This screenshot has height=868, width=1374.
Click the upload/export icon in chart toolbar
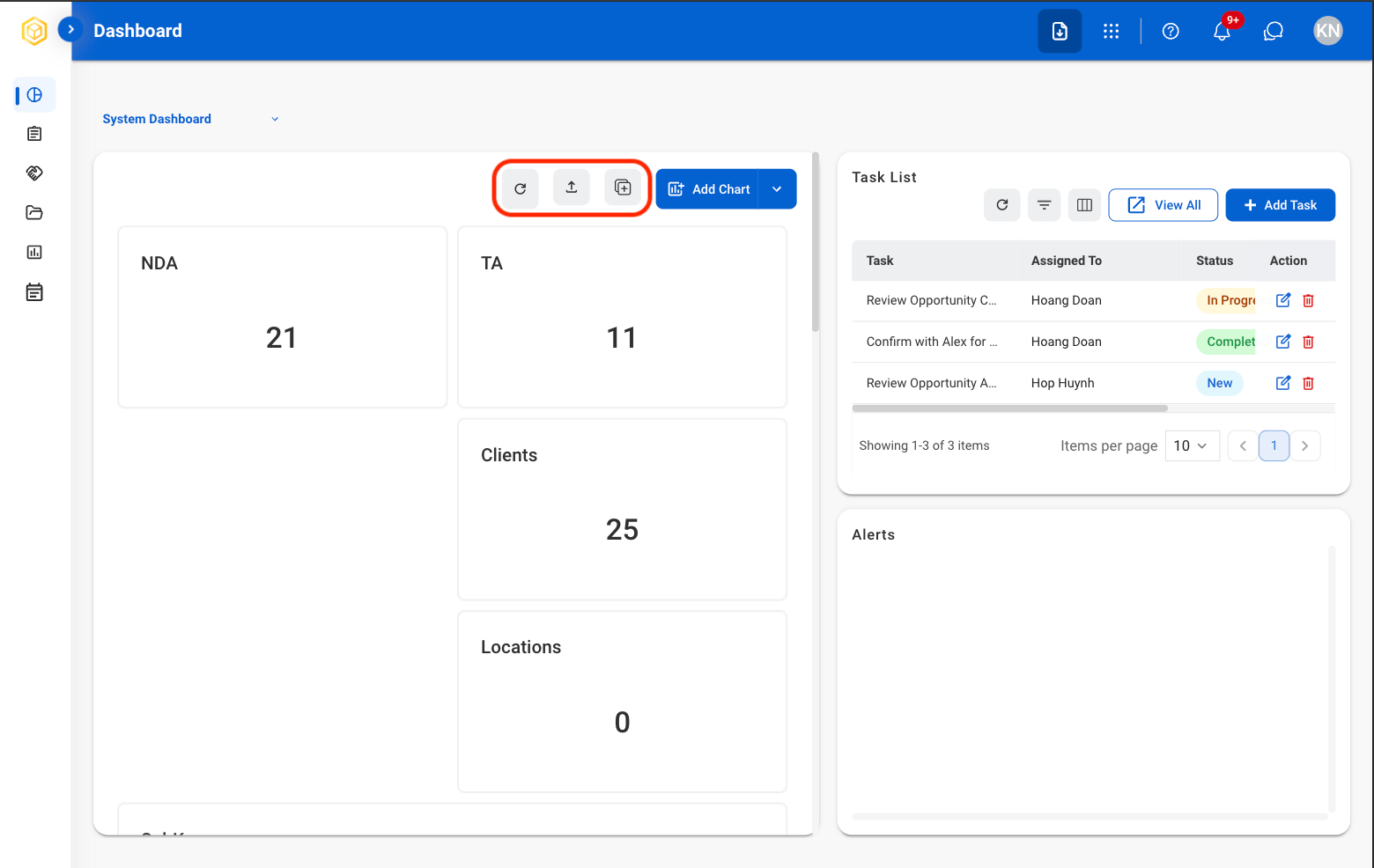point(572,188)
